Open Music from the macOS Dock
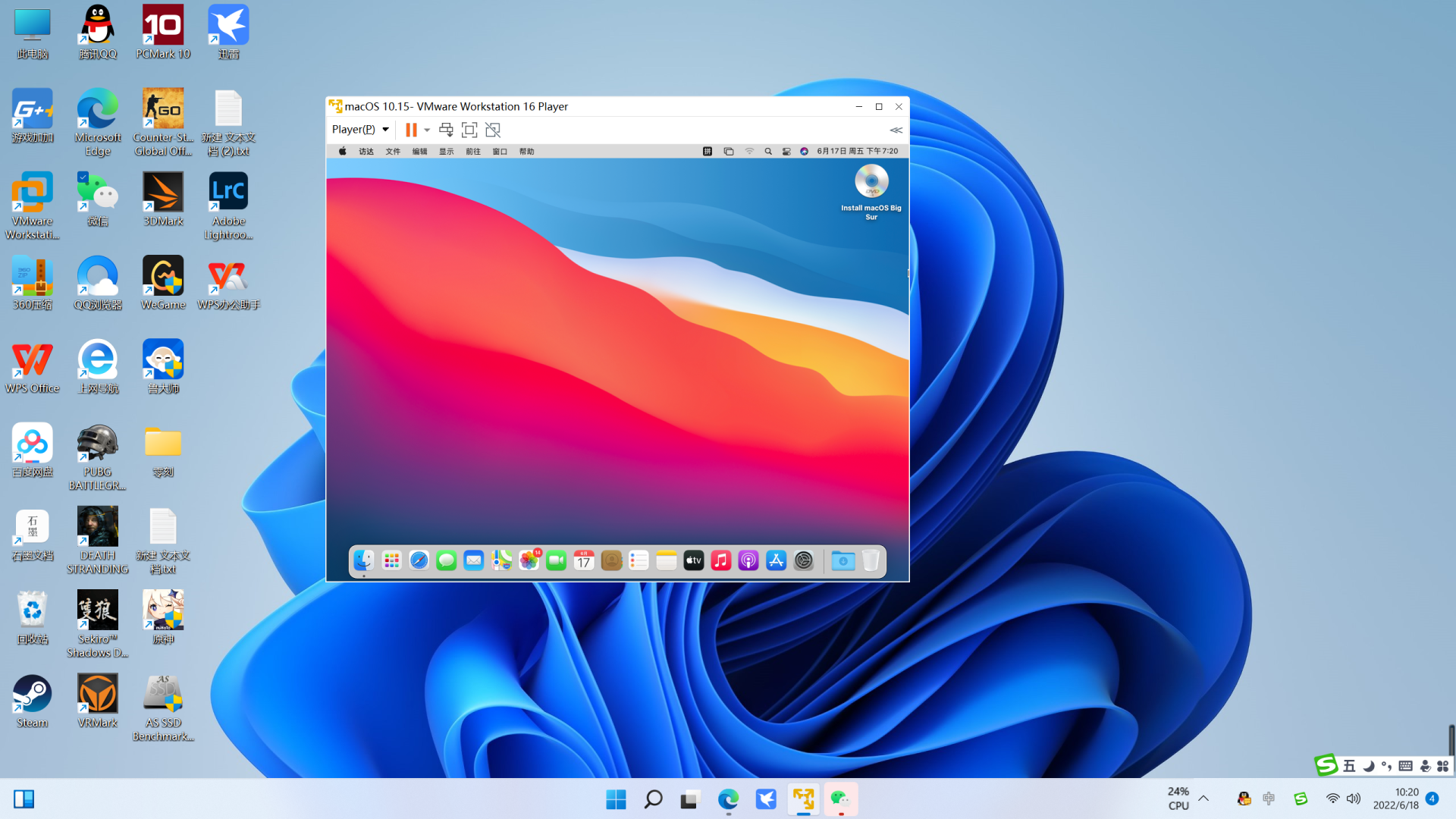The image size is (1456, 819). pyautogui.click(x=721, y=561)
